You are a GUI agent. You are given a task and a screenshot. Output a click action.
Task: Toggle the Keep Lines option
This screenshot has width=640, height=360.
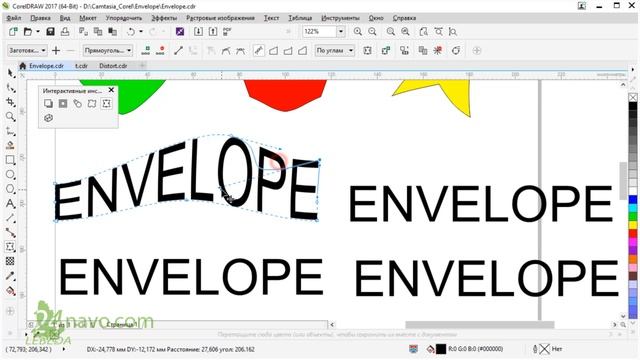367,51
